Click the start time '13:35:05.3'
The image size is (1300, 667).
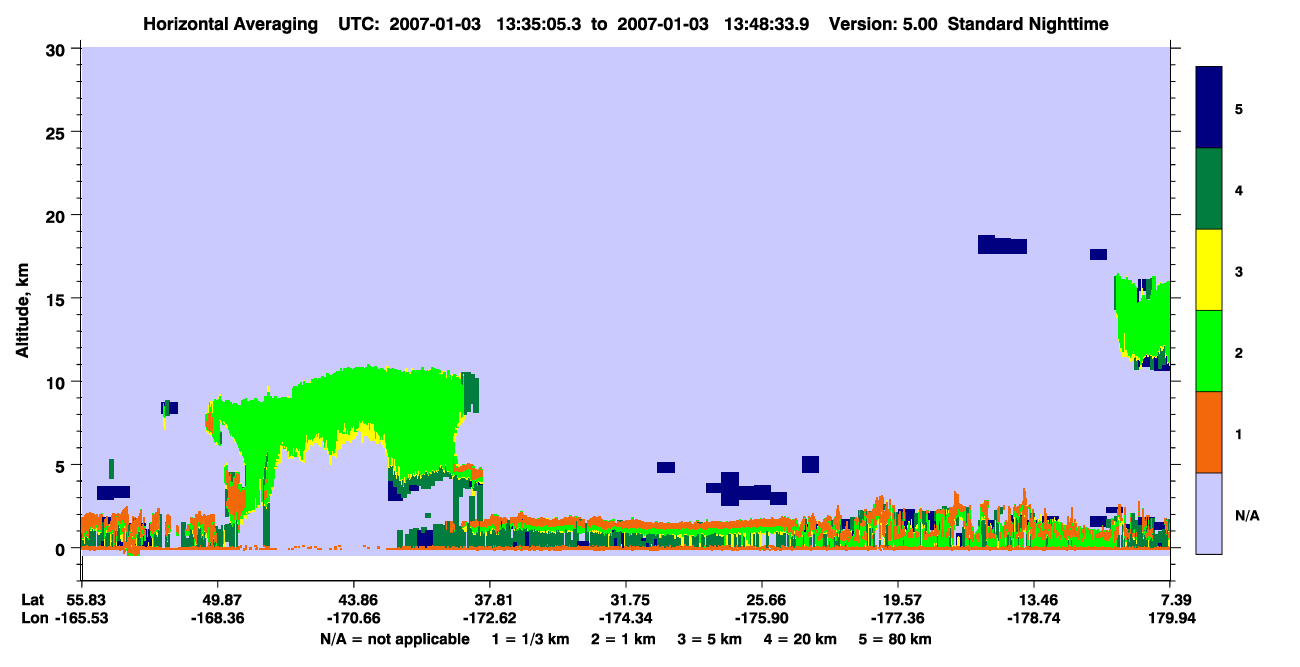tap(541, 24)
